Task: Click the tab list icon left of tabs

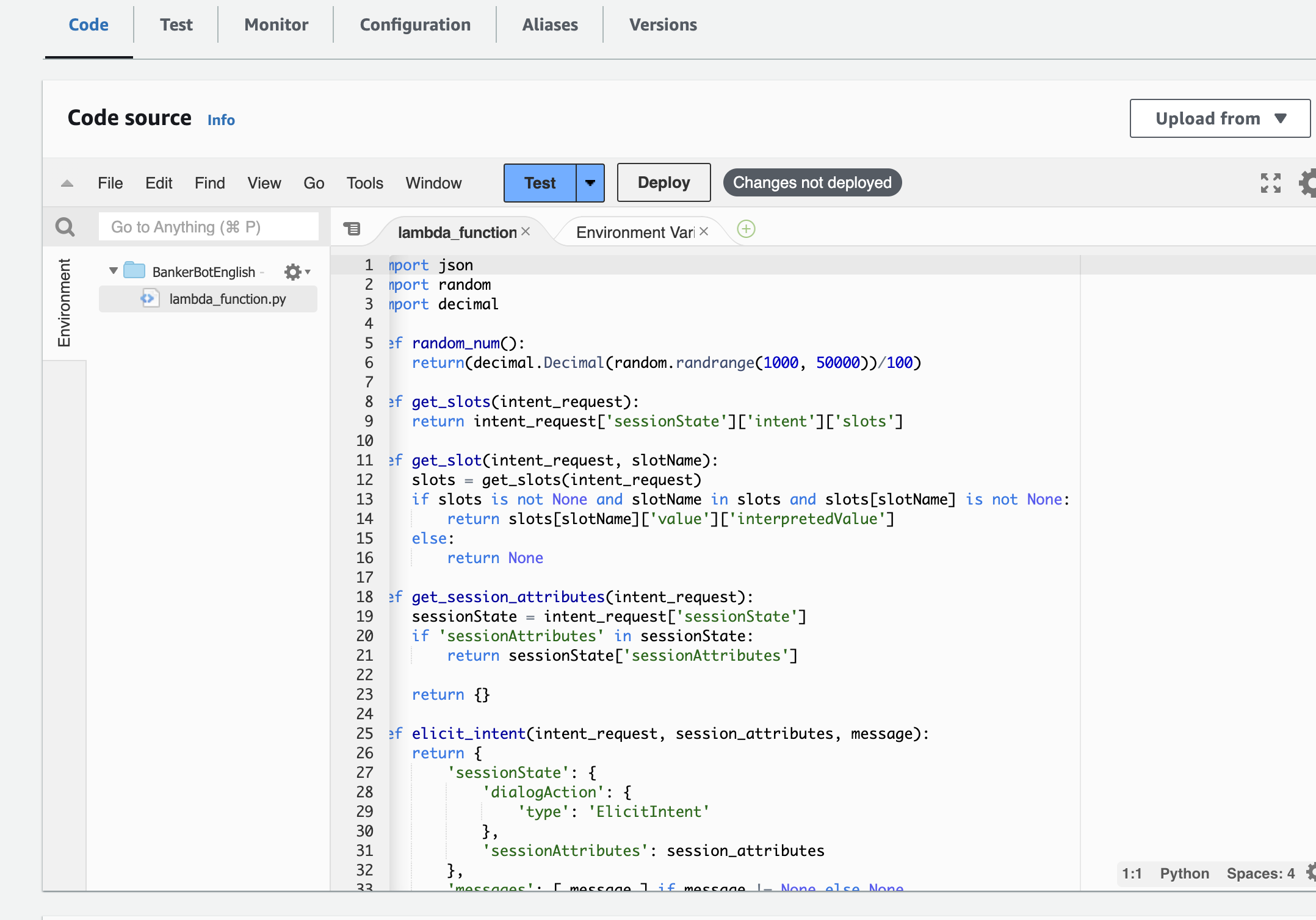Action: click(x=352, y=229)
